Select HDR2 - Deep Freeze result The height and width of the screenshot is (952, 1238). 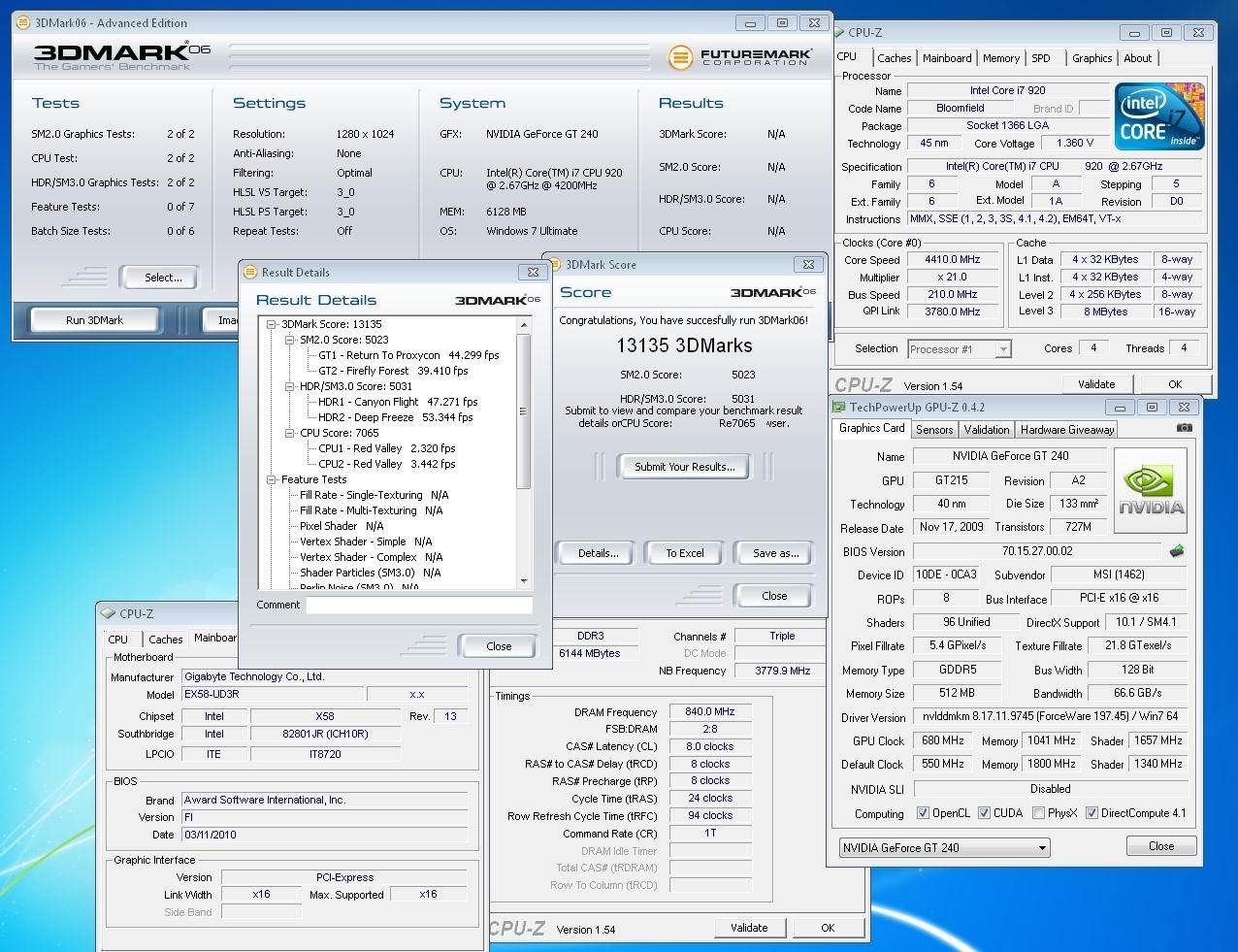click(395, 417)
